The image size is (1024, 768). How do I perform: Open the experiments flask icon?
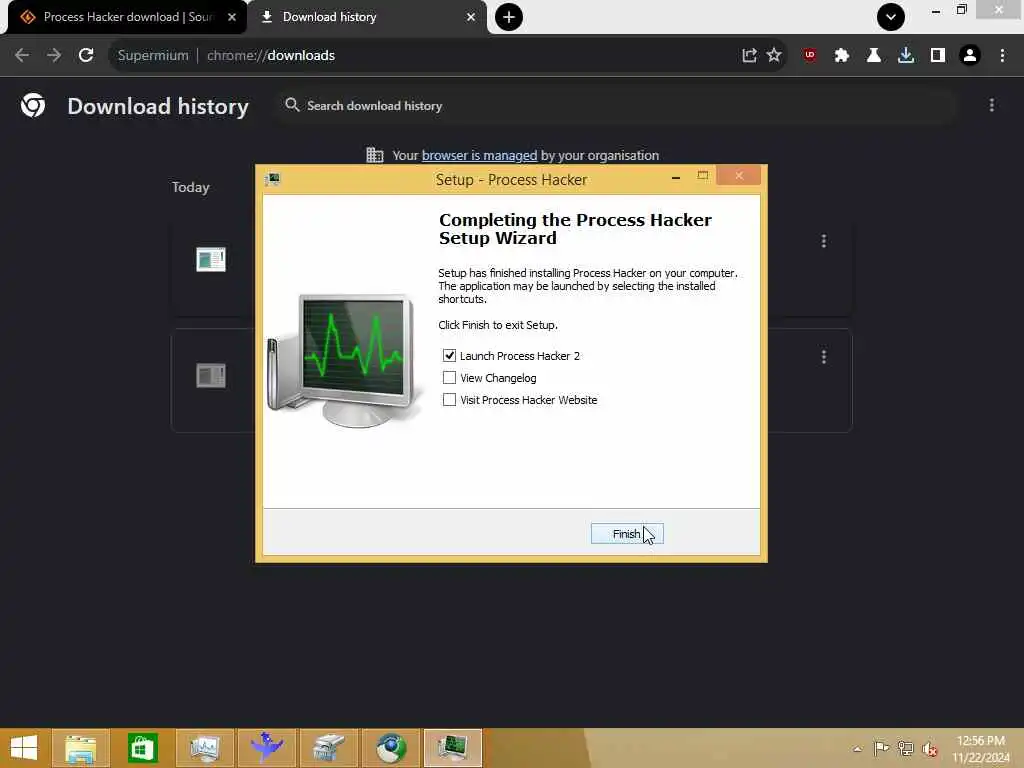[x=874, y=56]
